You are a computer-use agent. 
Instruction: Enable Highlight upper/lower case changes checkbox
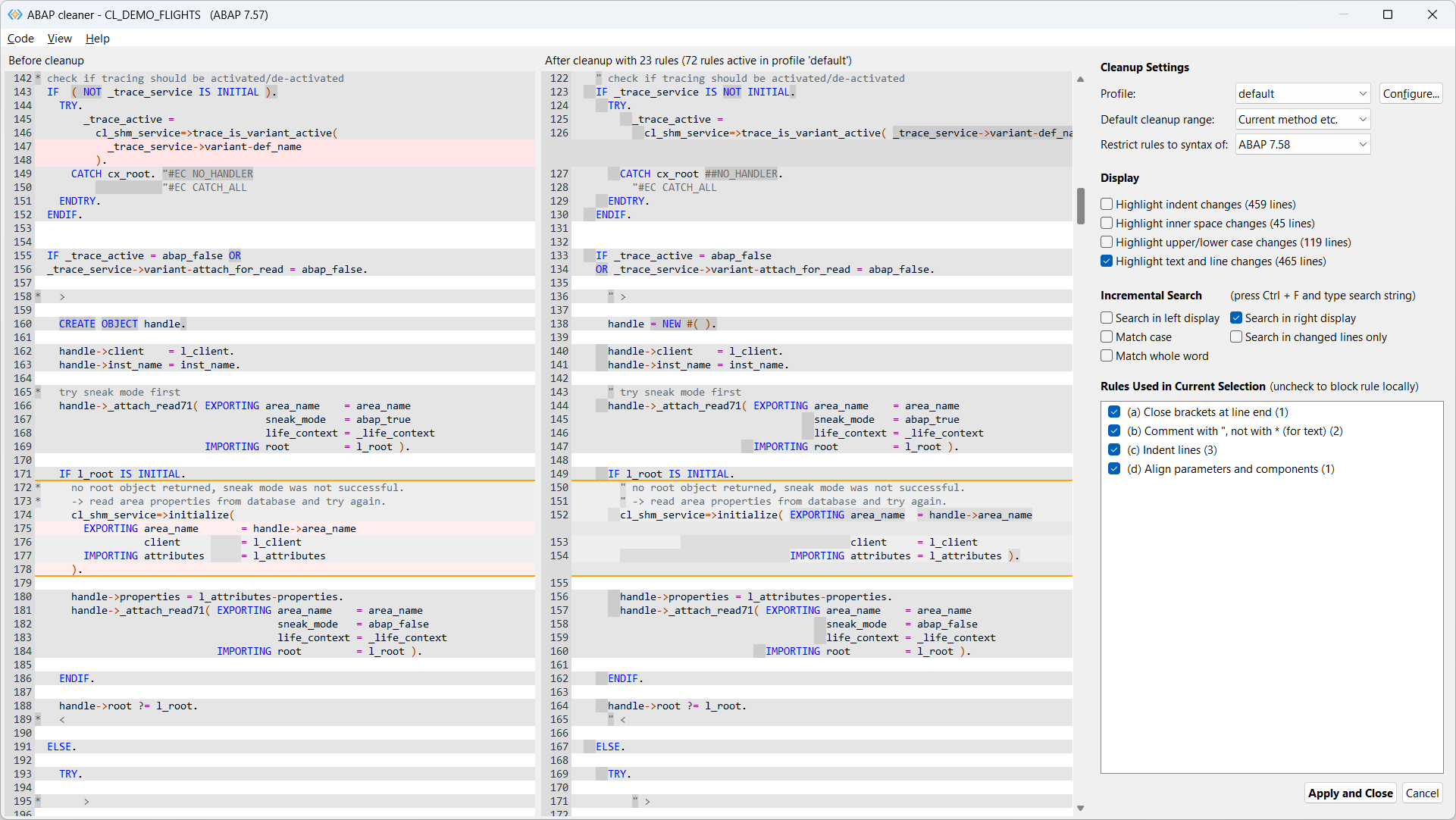point(1107,243)
